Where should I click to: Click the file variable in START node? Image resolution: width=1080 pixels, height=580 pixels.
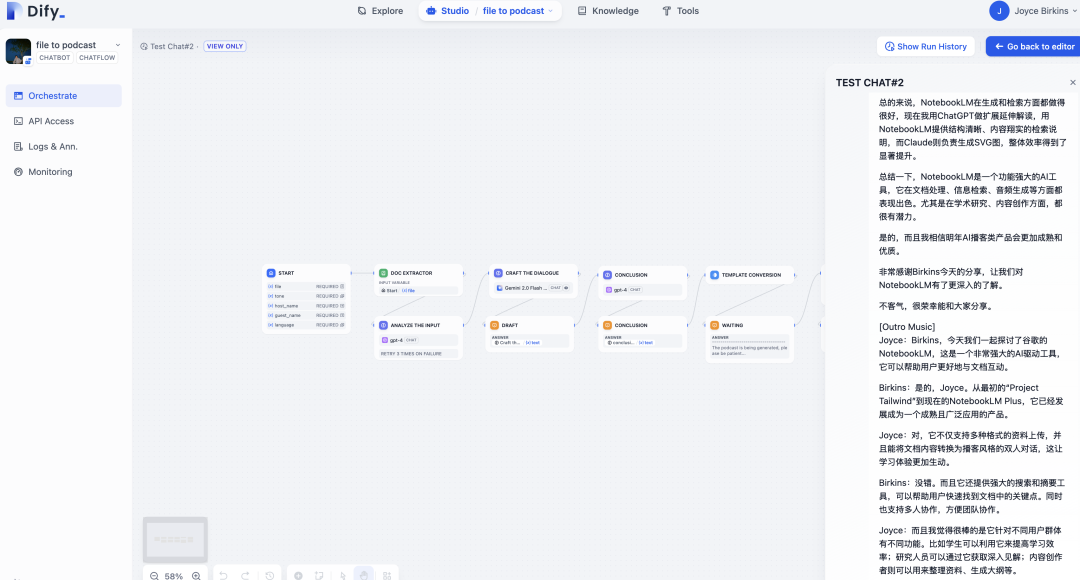coord(306,287)
